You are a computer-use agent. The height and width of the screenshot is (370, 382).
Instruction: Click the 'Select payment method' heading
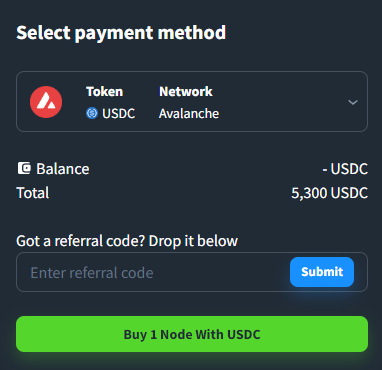point(121,33)
